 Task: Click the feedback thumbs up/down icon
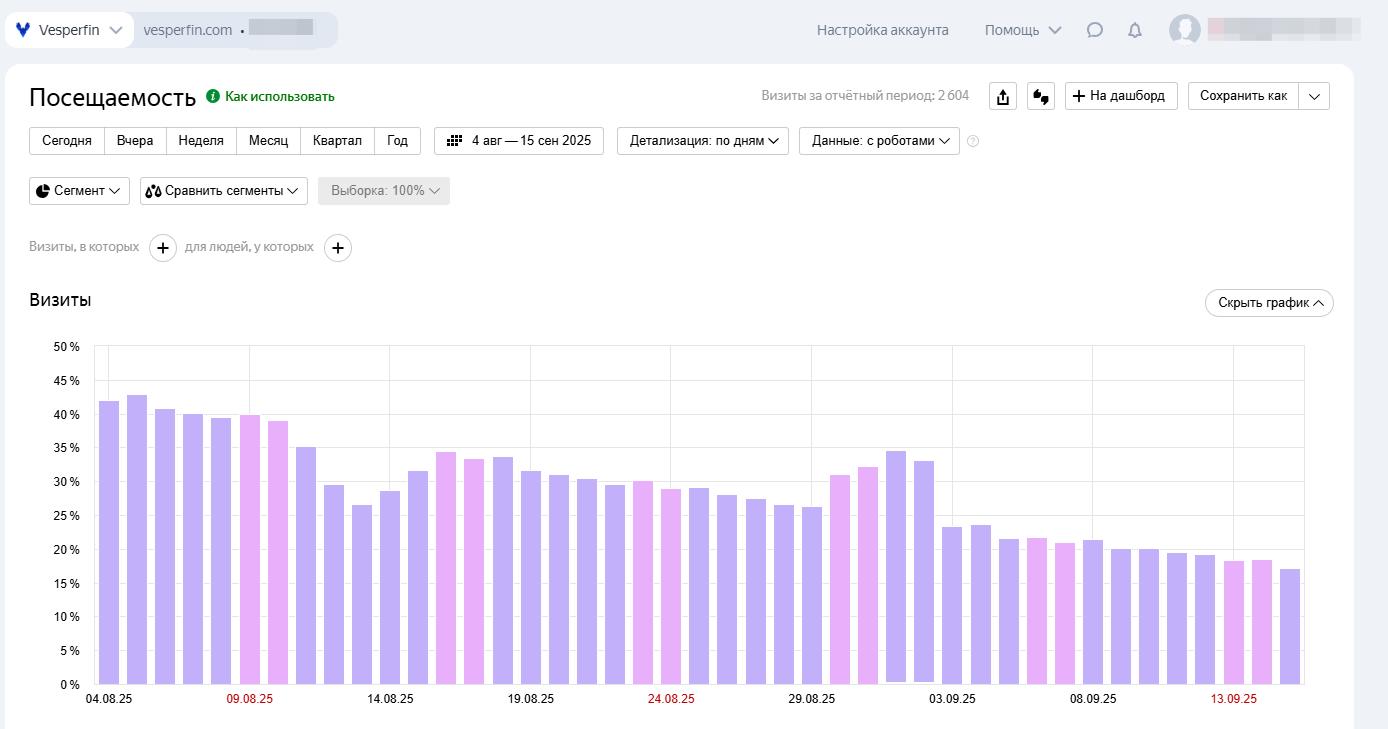click(x=1041, y=96)
